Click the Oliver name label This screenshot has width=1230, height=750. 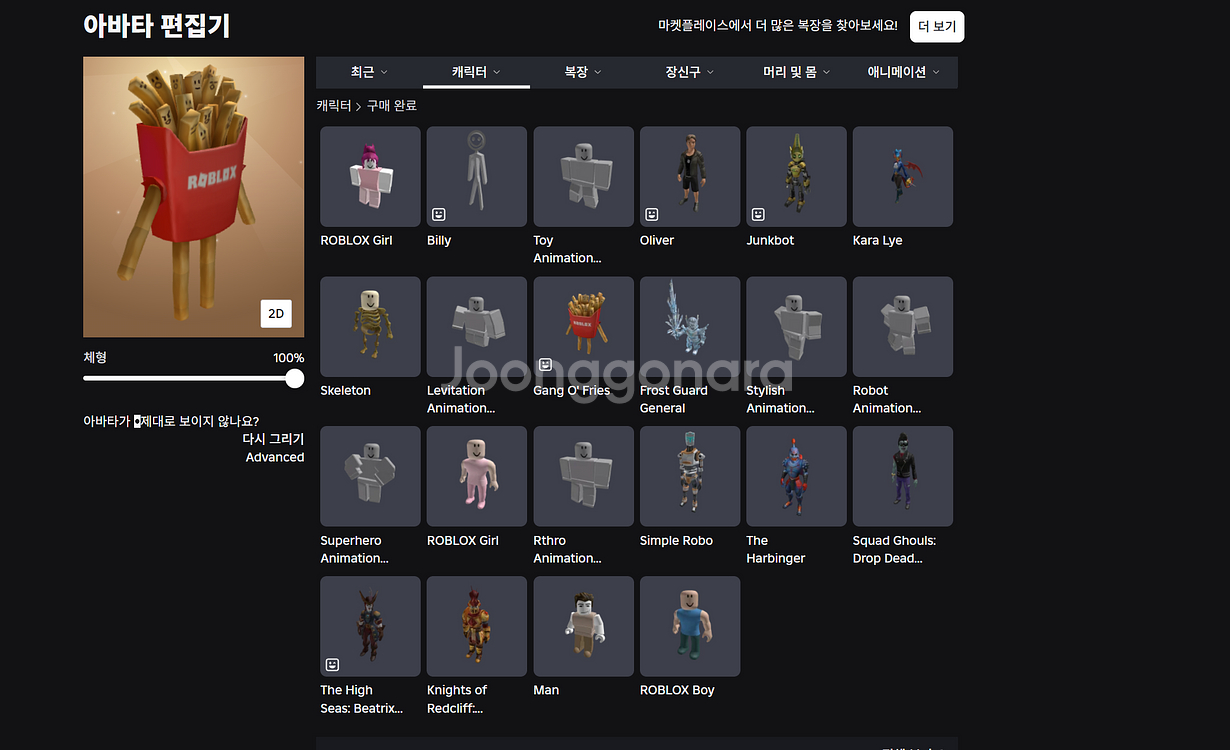[657, 241]
